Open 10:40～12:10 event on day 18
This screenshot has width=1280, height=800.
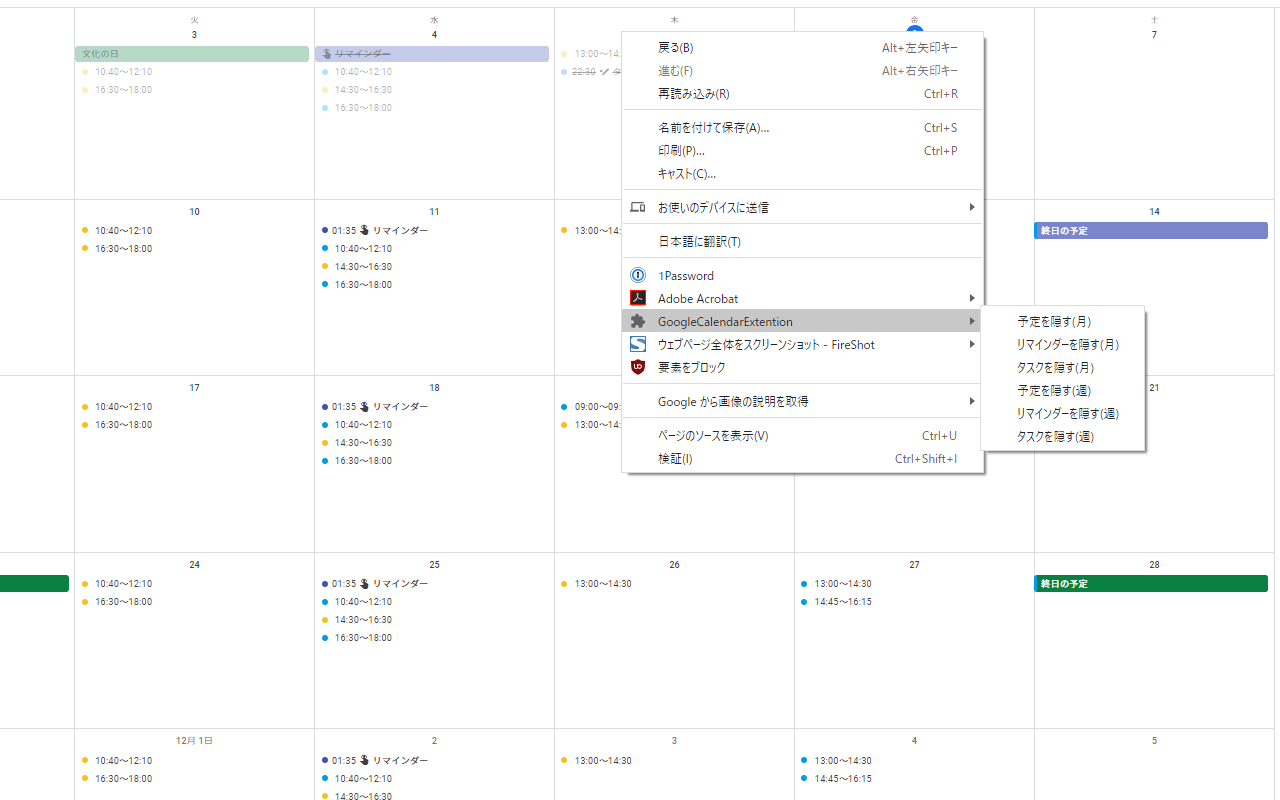[x=358, y=424]
